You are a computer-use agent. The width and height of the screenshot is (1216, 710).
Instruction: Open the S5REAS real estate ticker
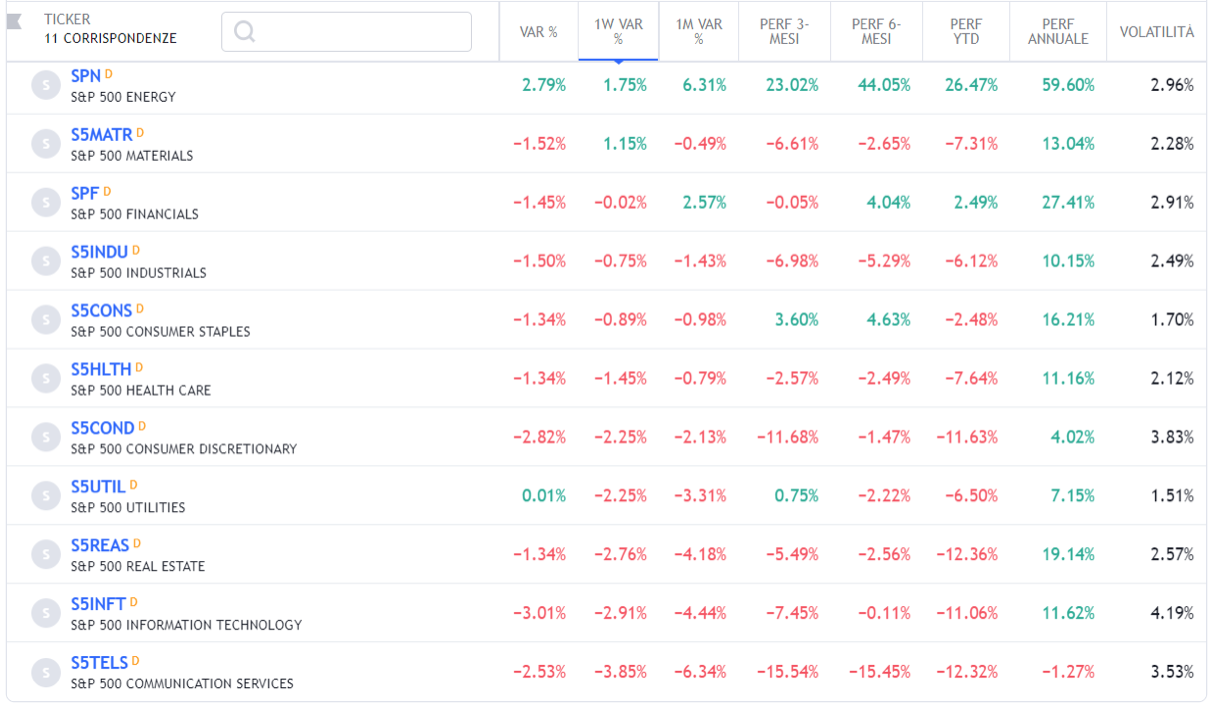100,546
